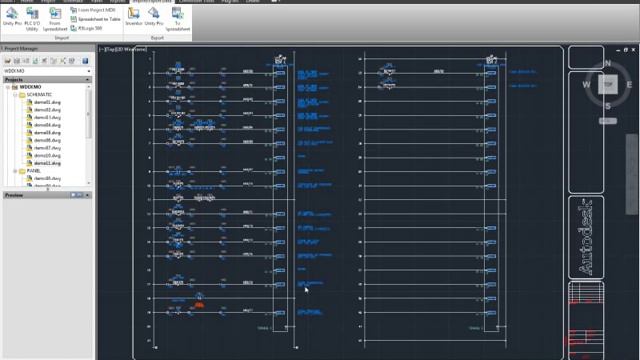Click the Plot/Publish icon in Project Manager
This screenshot has height=360, width=640.
point(72,61)
